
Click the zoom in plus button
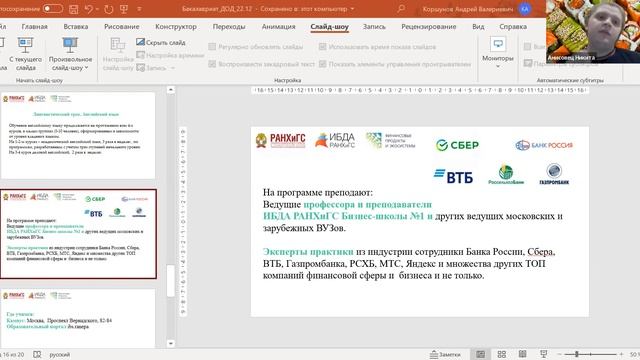tap(622, 354)
